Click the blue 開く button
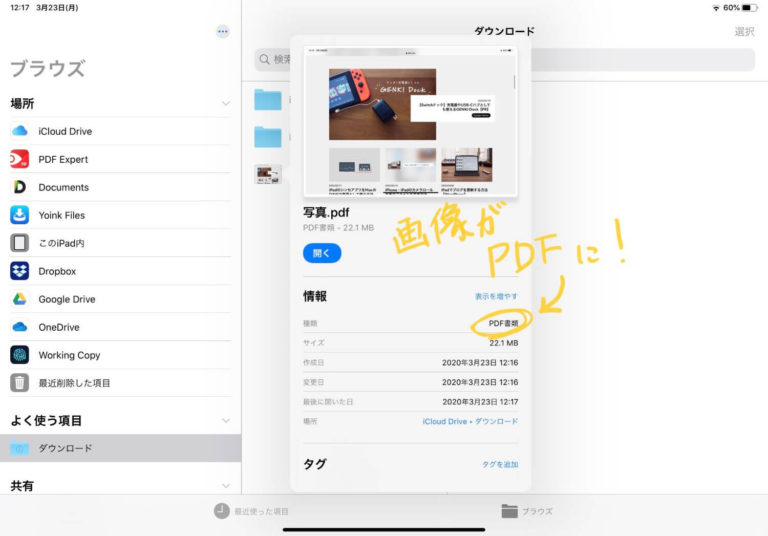This screenshot has width=768, height=536. click(x=322, y=253)
